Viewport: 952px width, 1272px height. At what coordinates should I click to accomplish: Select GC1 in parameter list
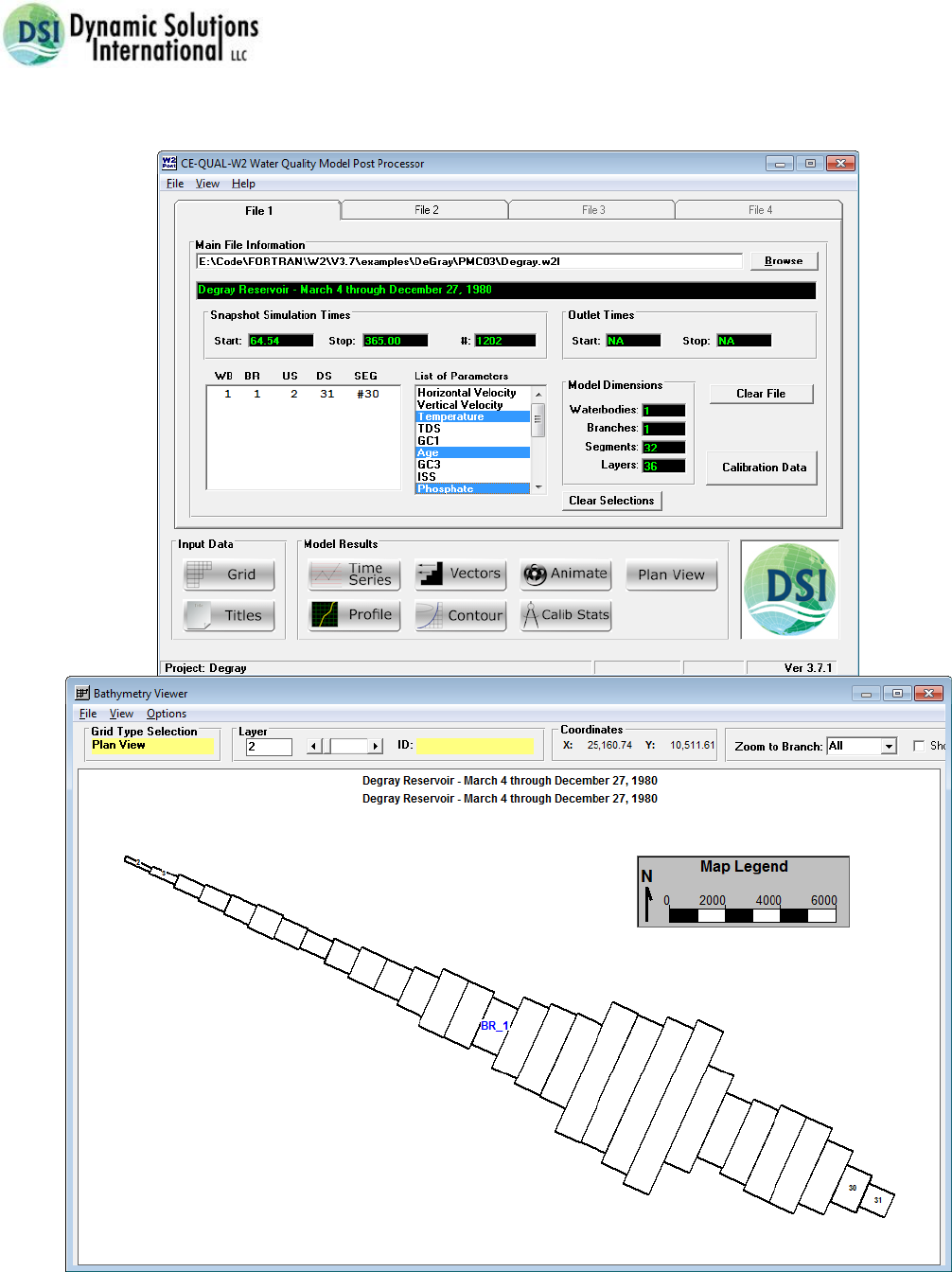click(473, 441)
